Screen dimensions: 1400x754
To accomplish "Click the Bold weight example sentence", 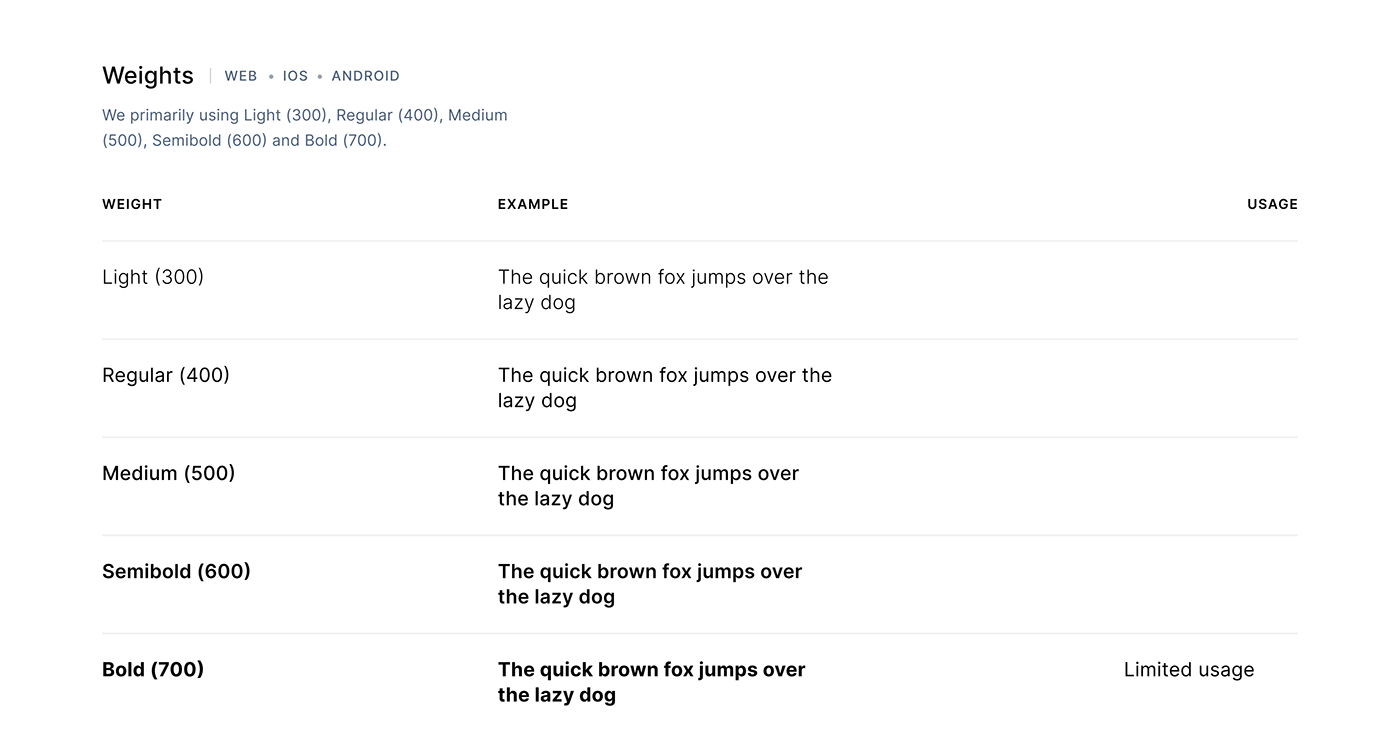I will coord(652,682).
